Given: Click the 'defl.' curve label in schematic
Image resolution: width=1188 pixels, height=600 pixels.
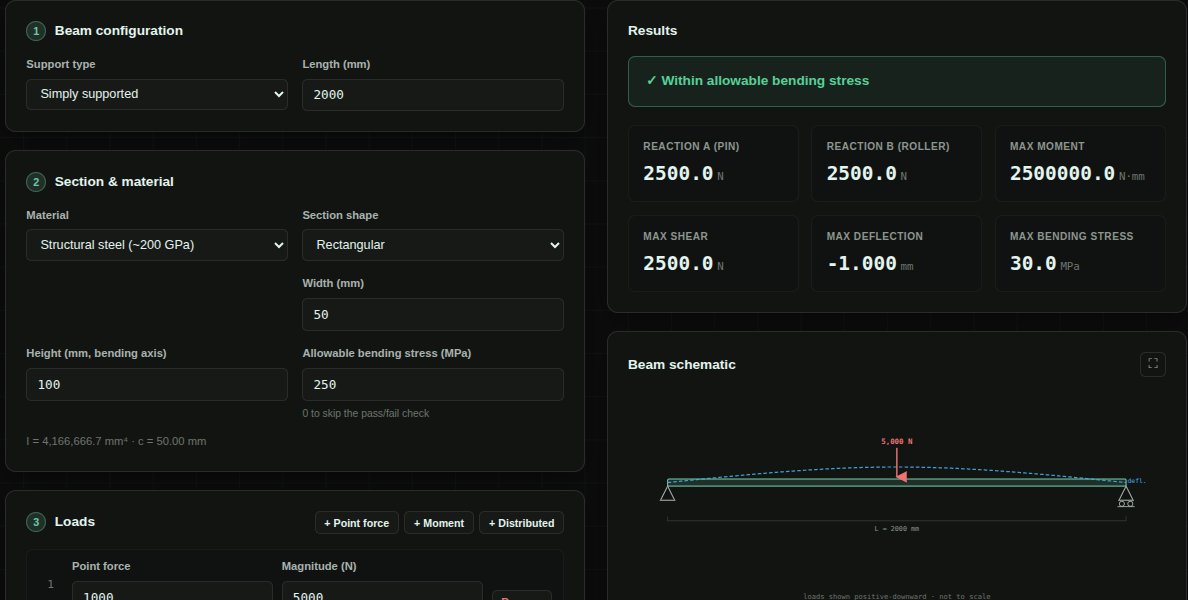Looking at the screenshot, I should pyautogui.click(x=1136, y=481).
